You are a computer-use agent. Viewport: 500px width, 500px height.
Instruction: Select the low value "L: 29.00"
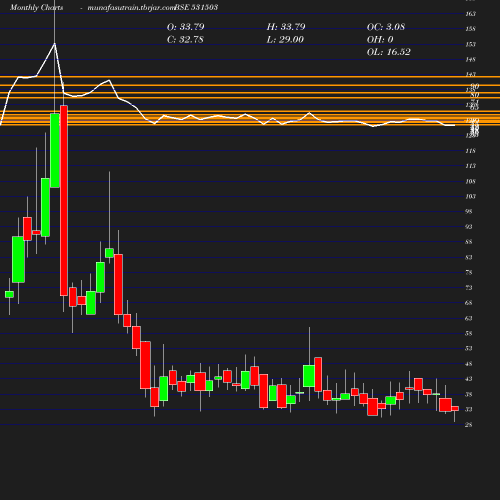[285, 39]
